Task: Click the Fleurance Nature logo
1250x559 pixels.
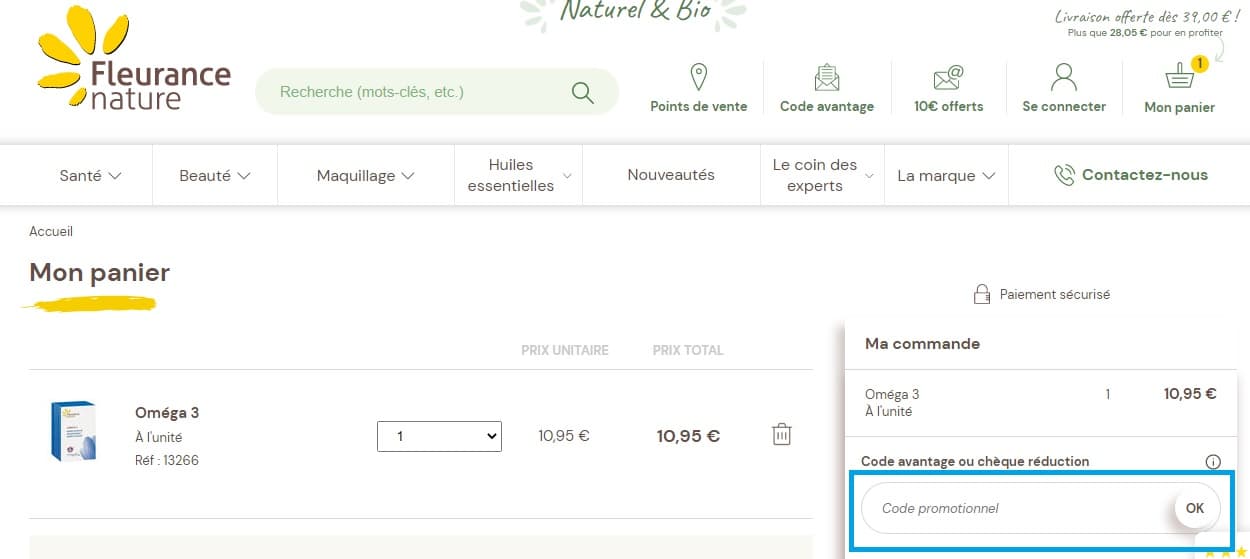Action: click(133, 59)
